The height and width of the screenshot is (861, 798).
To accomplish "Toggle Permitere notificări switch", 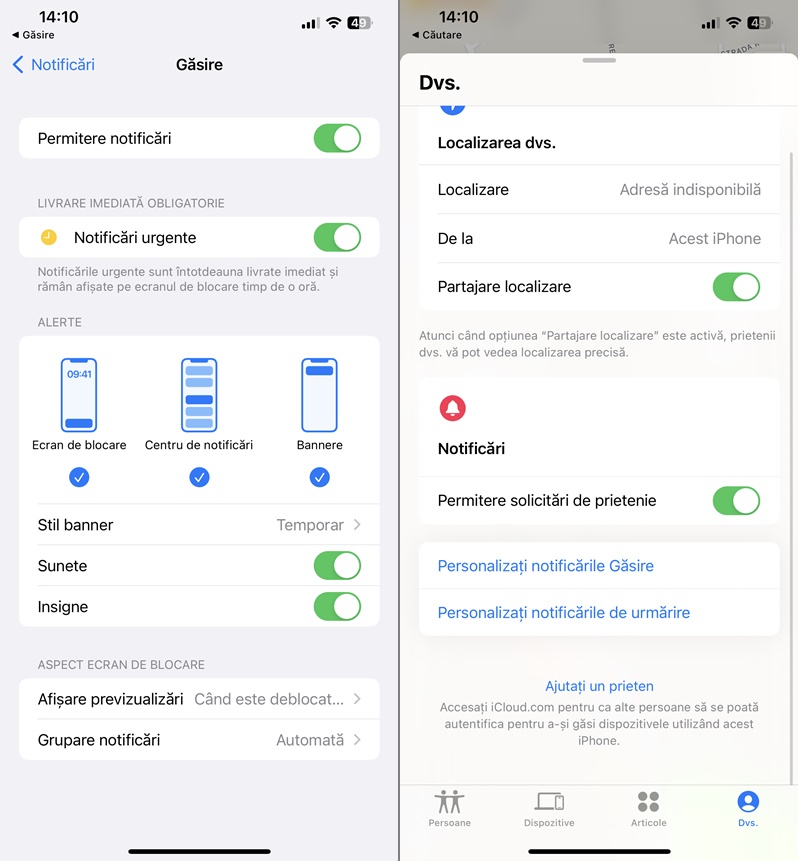I will (x=337, y=138).
